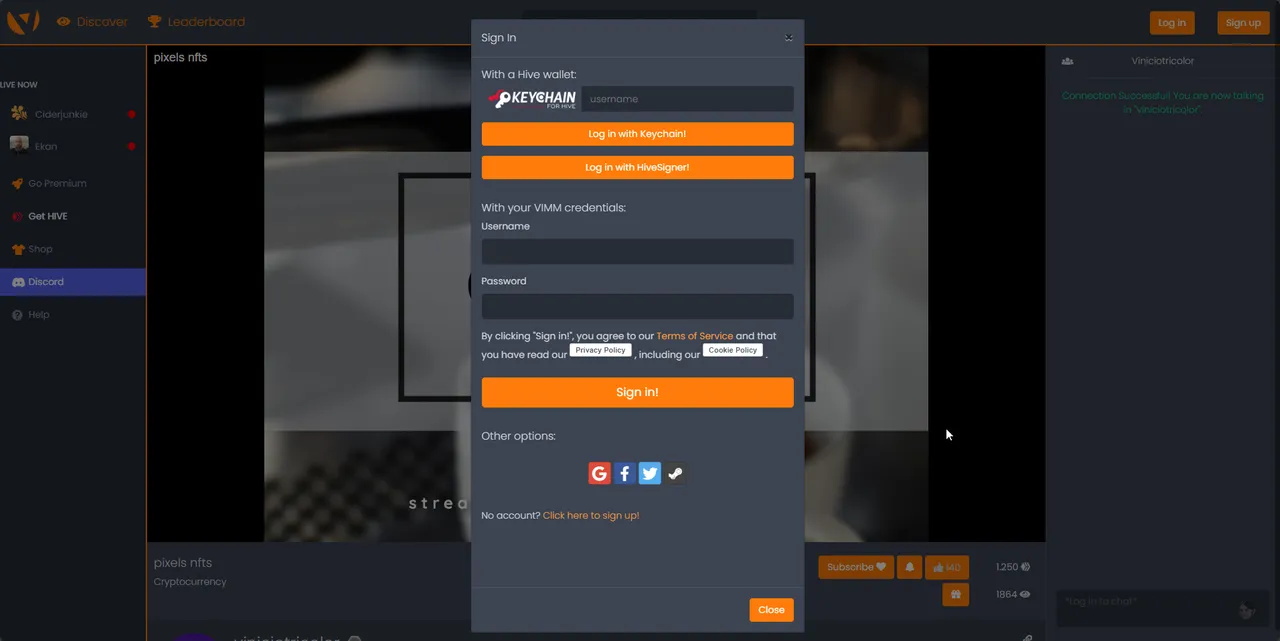Click the 'Connection Successful' chat message
The height and width of the screenshot is (641, 1280).
[x=1162, y=103]
